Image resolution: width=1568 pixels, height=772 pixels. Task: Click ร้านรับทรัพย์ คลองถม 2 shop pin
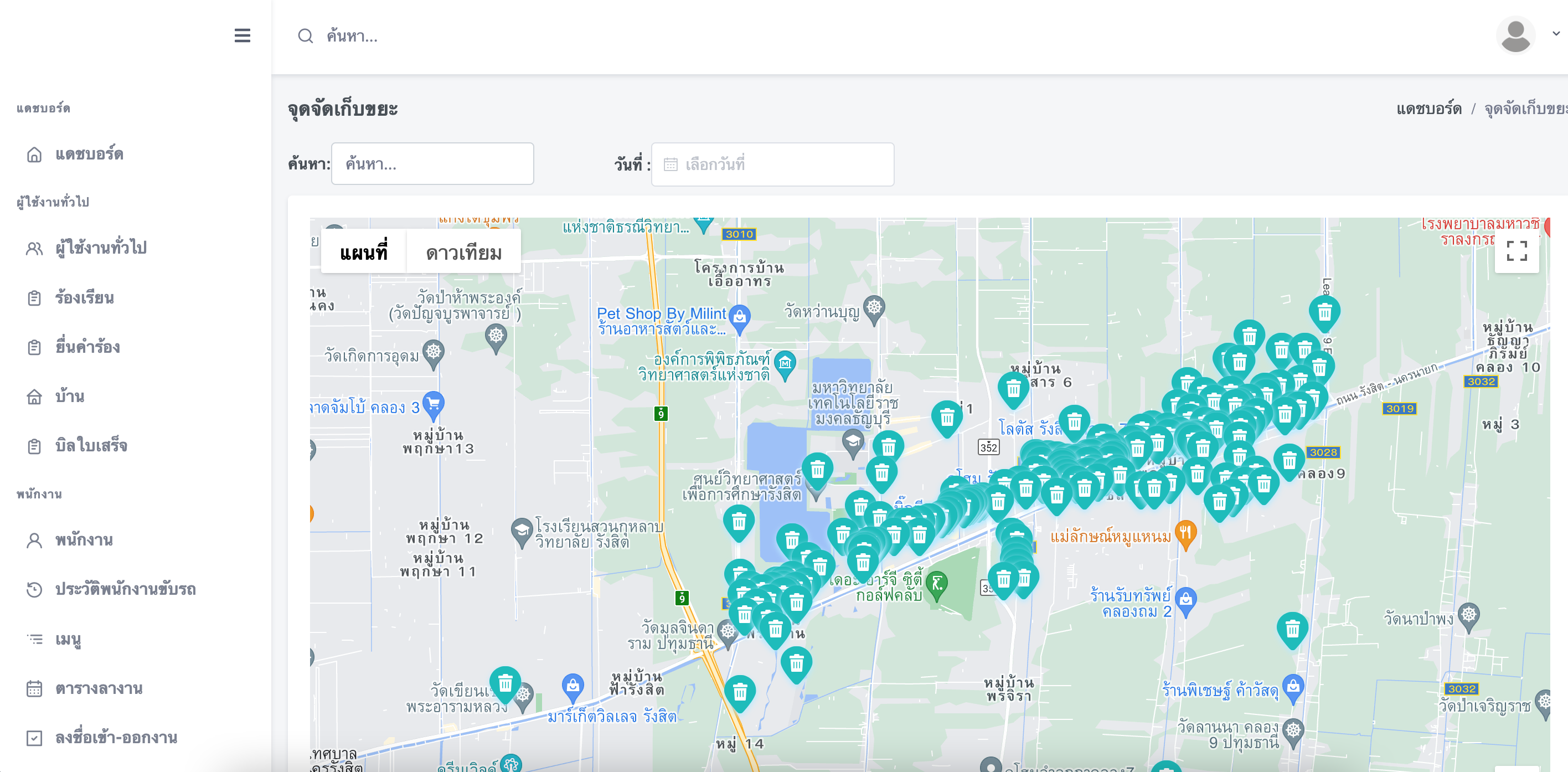coord(1185,601)
